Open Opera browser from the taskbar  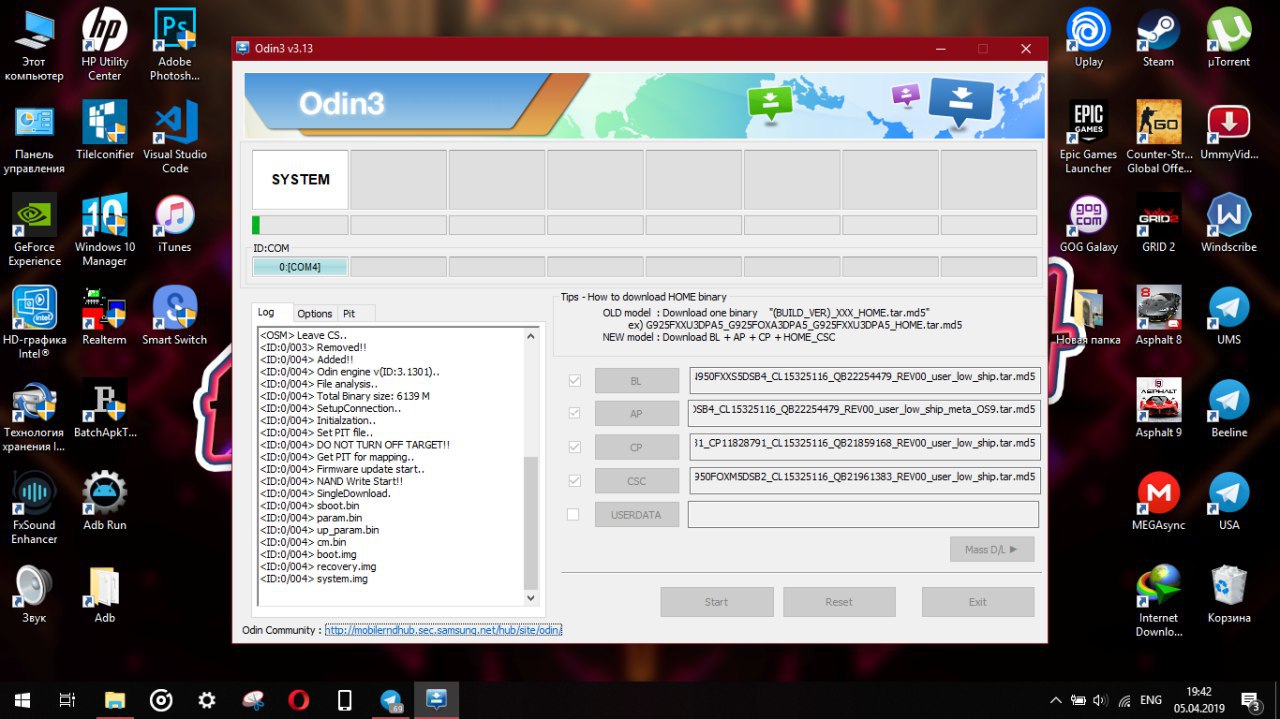[298, 700]
